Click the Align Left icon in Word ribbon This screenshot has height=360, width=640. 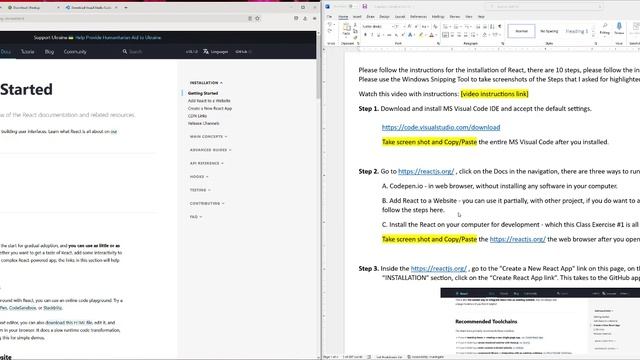click(446, 35)
